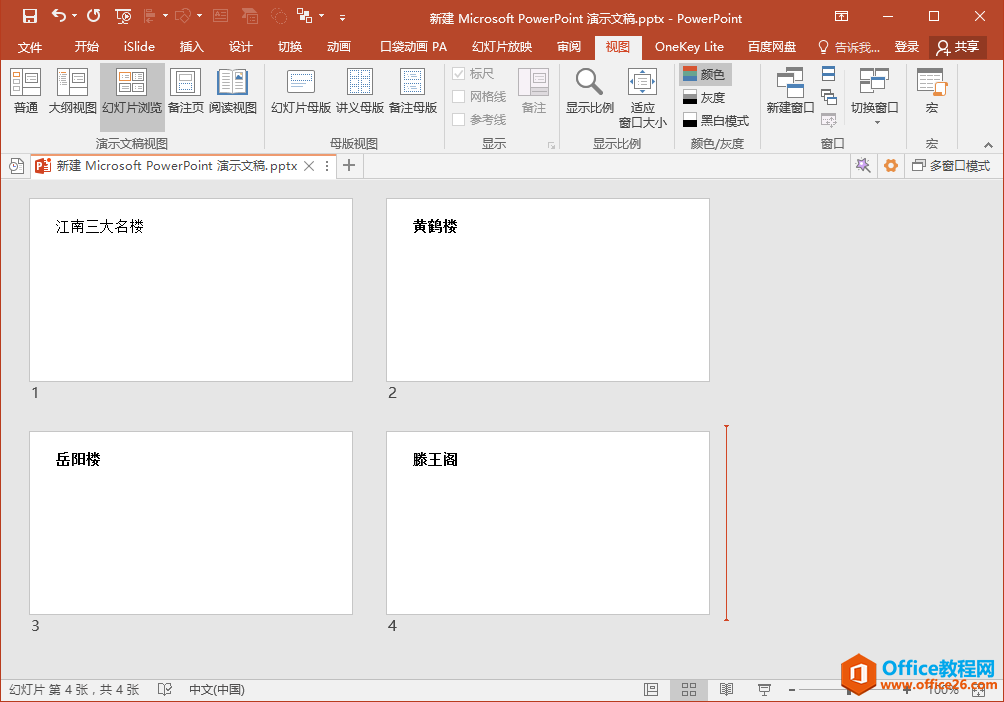
Task: Open the 切换 ribbon tab
Action: [x=290, y=47]
